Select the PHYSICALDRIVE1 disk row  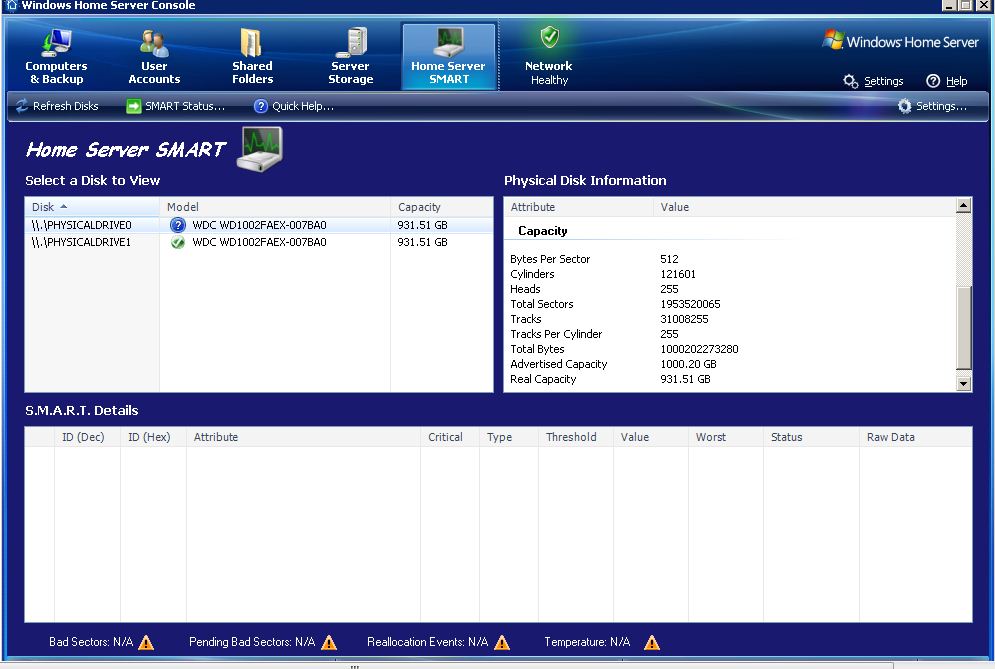tap(82, 242)
